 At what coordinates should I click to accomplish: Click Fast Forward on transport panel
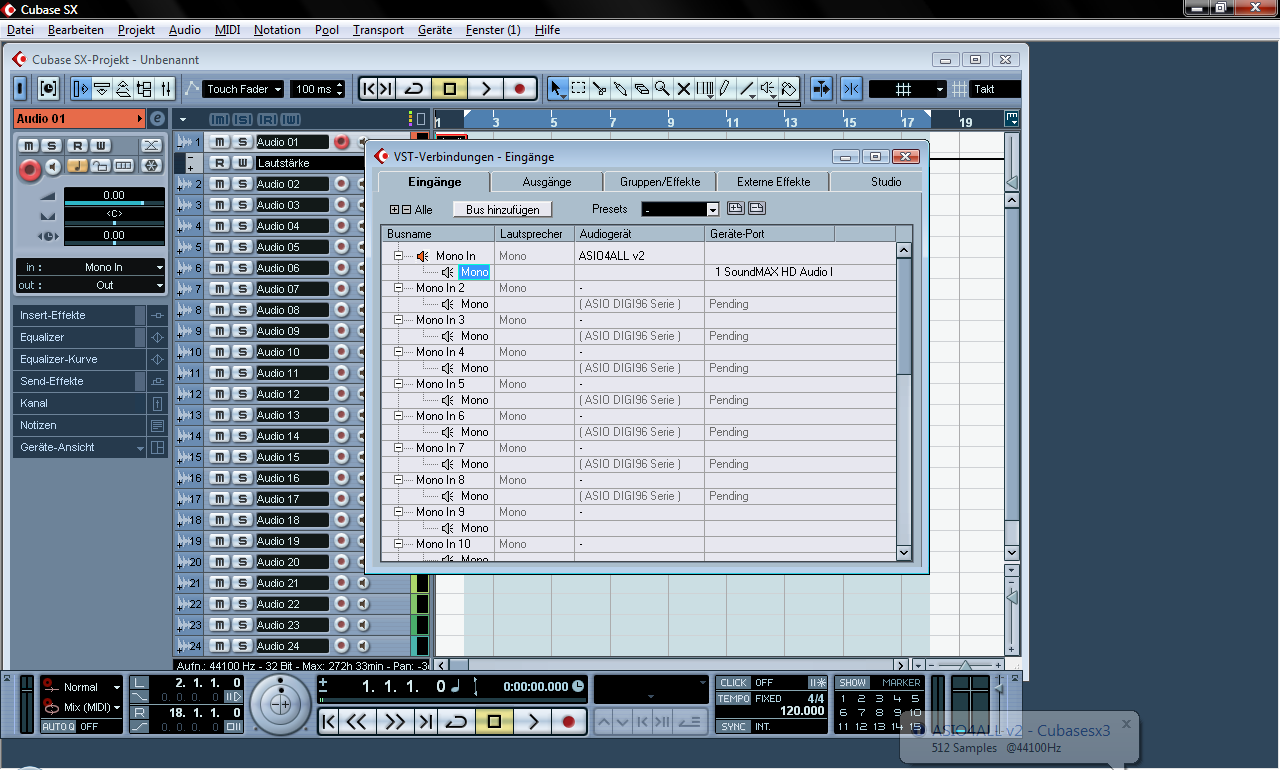point(395,721)
